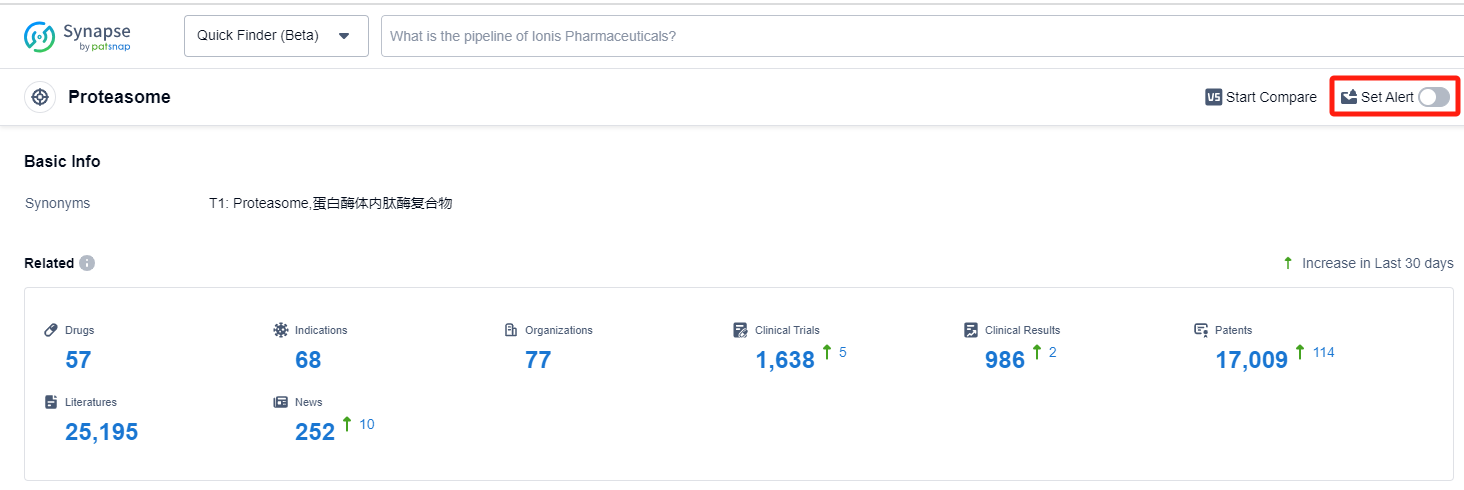Enable the Set Alert toggle switch

(1433, 97)
